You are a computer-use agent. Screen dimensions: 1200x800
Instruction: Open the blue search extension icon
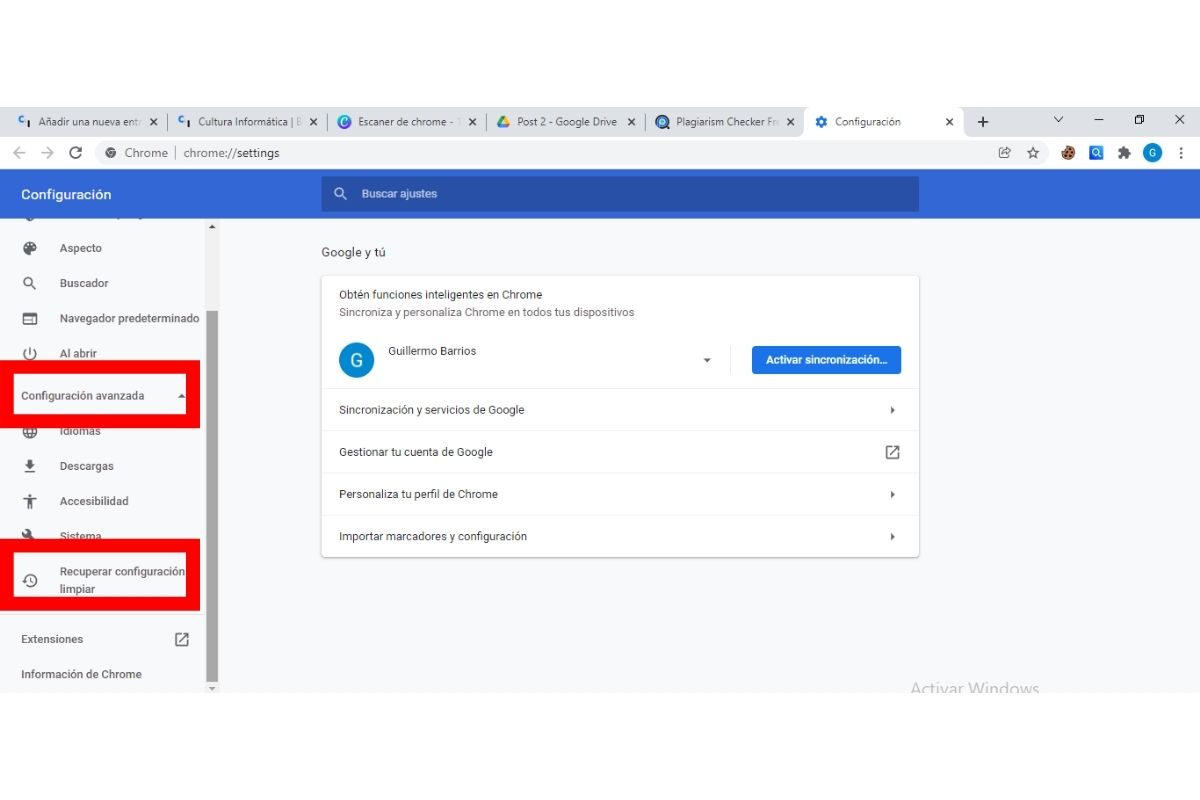tap(1096, 153)
